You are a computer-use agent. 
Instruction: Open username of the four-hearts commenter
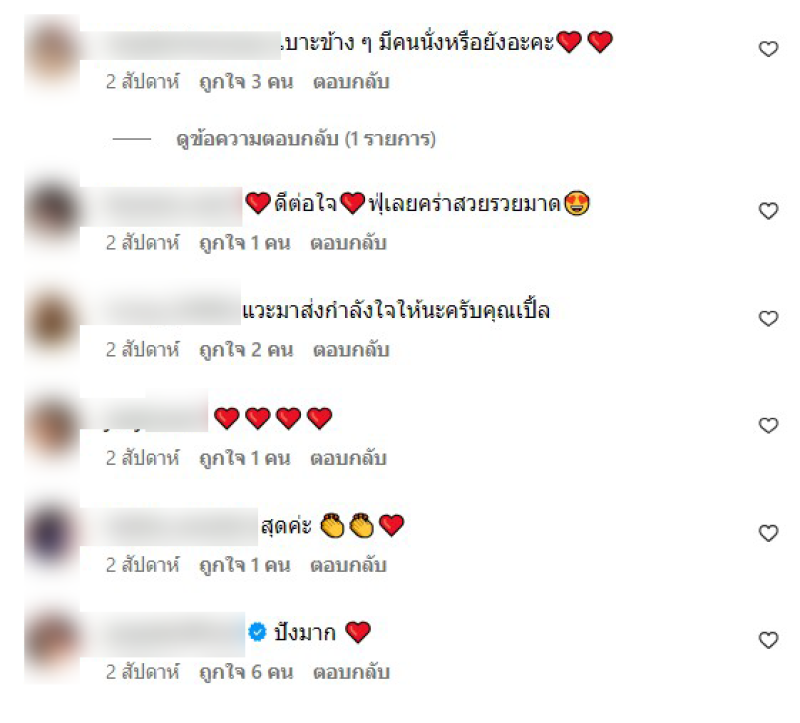coord(144,417)
